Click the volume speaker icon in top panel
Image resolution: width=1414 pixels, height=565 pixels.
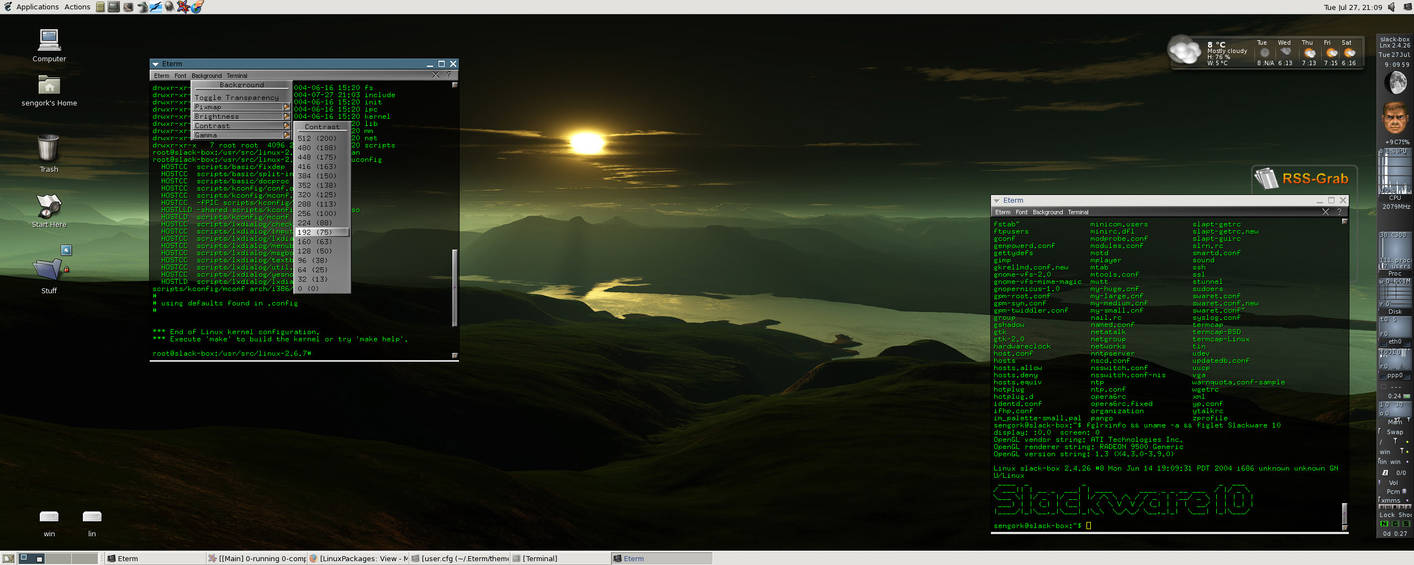1391,7
